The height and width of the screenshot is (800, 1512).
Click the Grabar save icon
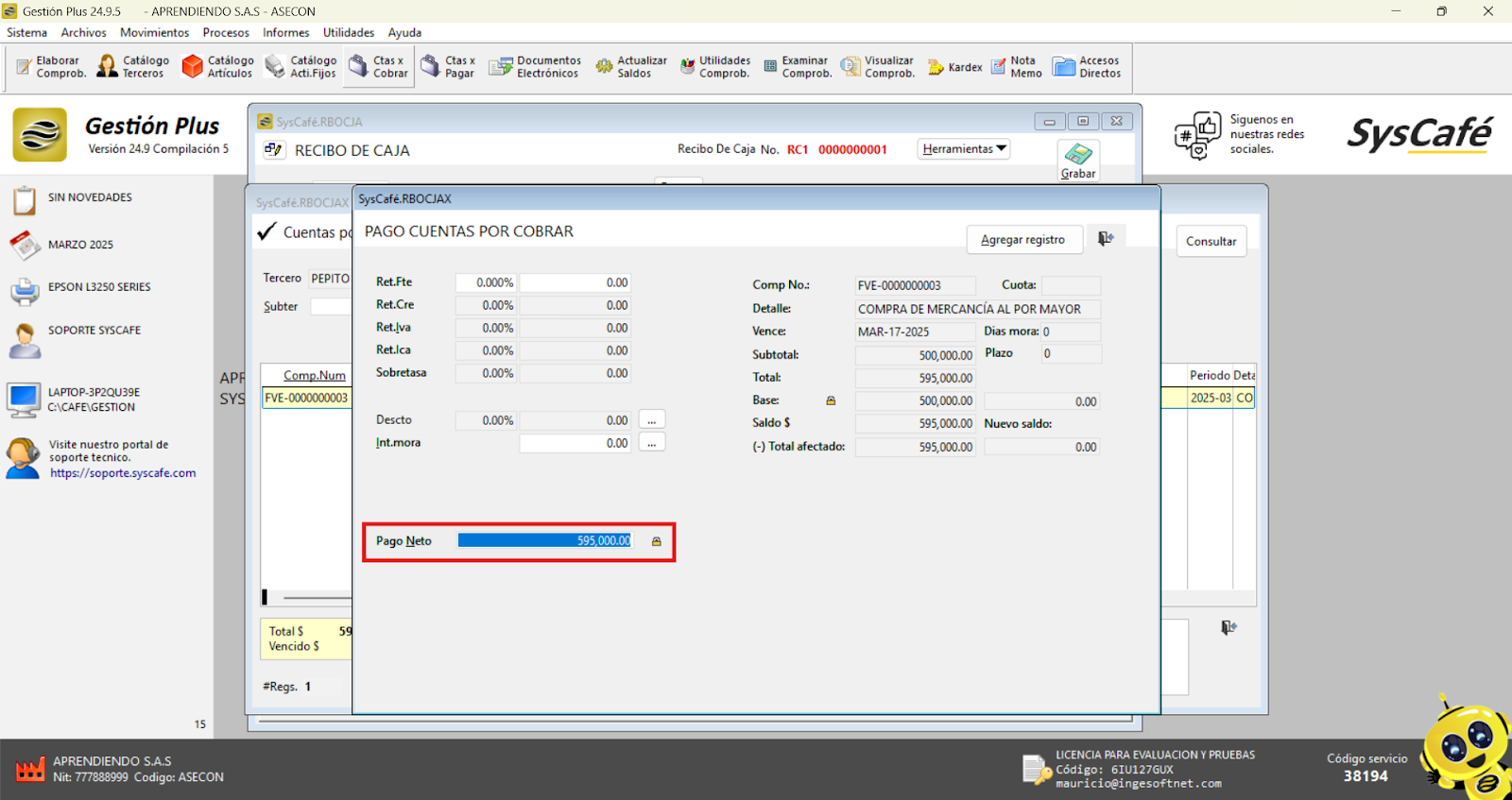click(1078, 160)
